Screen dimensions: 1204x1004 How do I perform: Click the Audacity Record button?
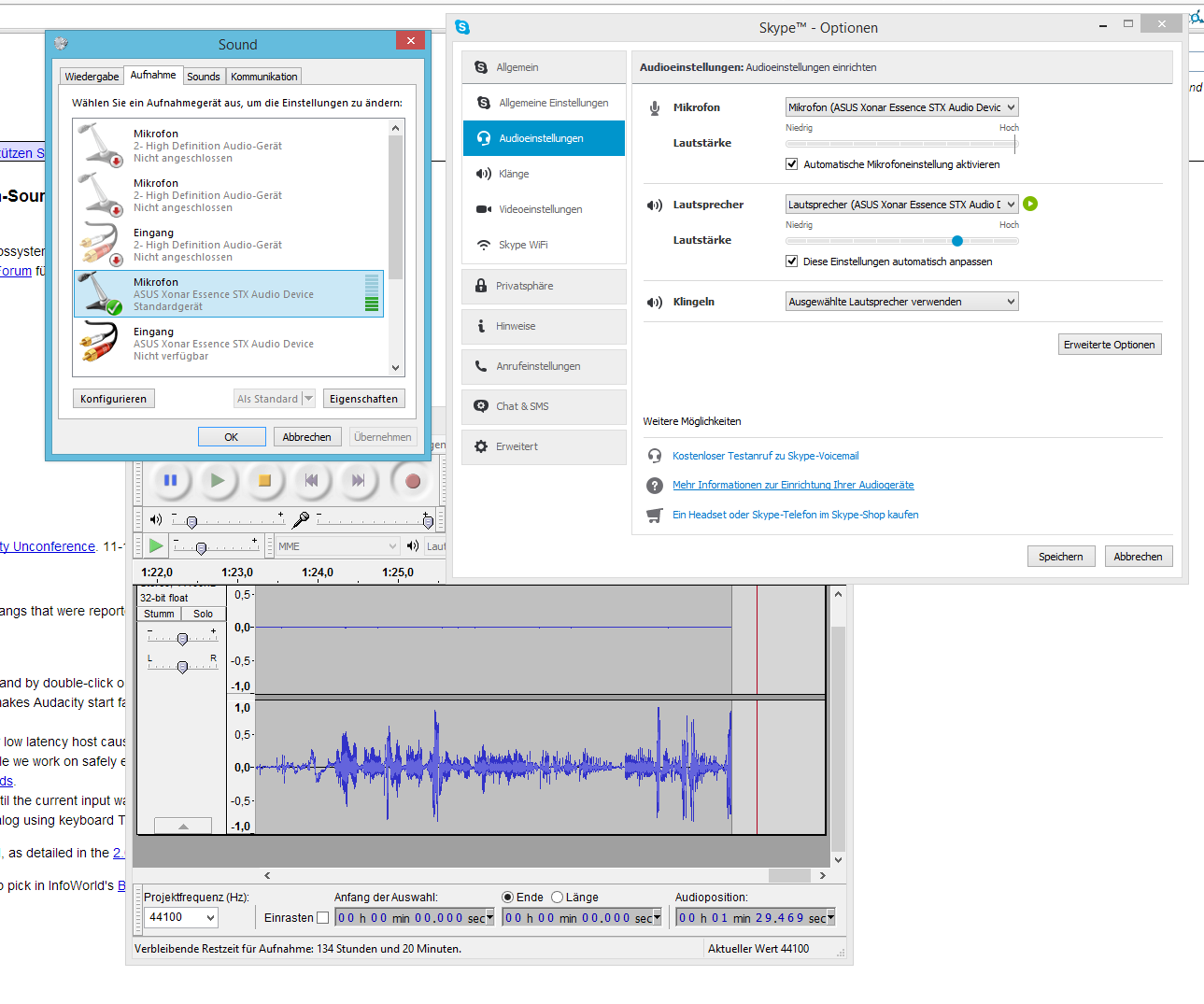pyautogui.click(x=412, y=480)
